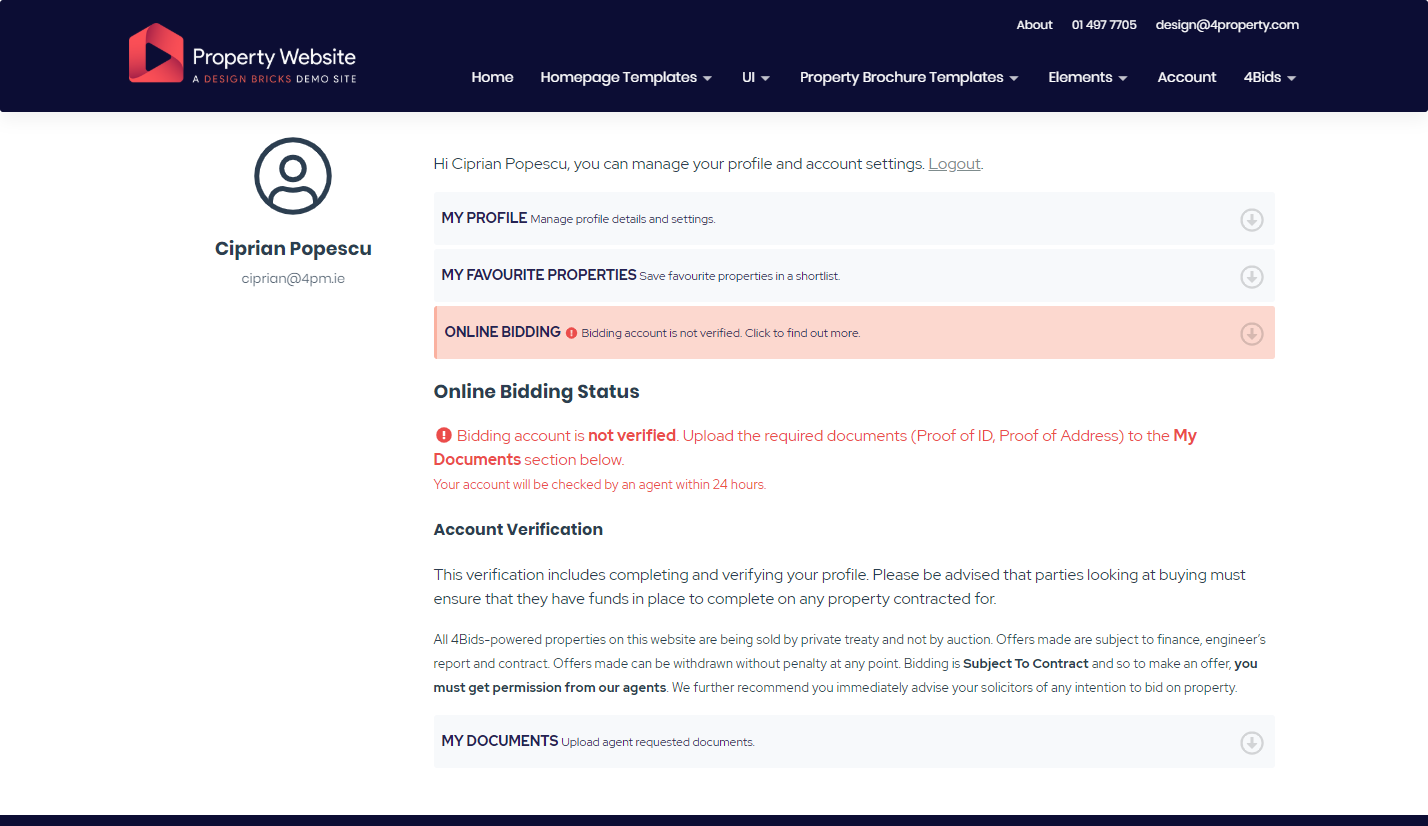Click the My Profile down-arrow circle icon
Viewport: 1428px width, 826px height.
[x=1251, y=220]
